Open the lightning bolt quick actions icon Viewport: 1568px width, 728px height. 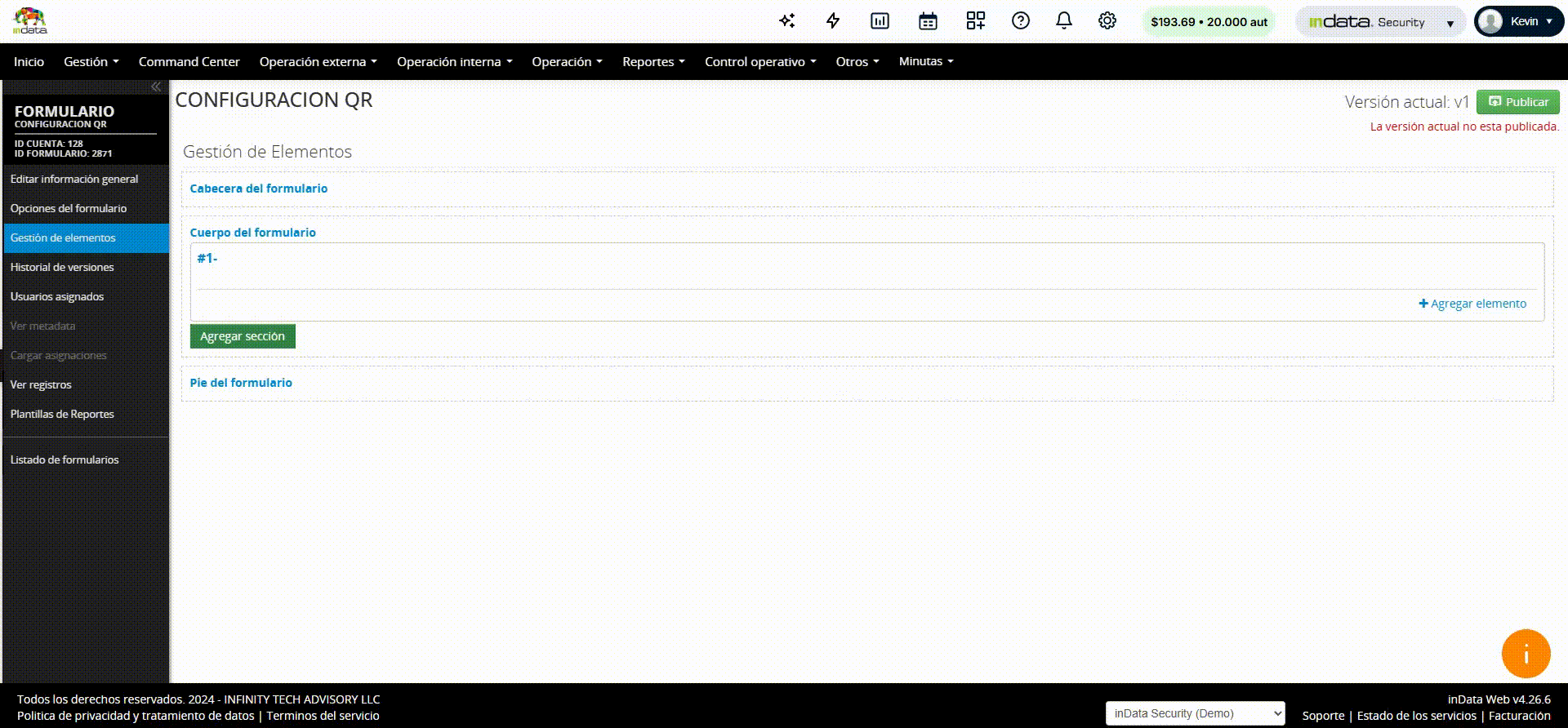point(833,21)
